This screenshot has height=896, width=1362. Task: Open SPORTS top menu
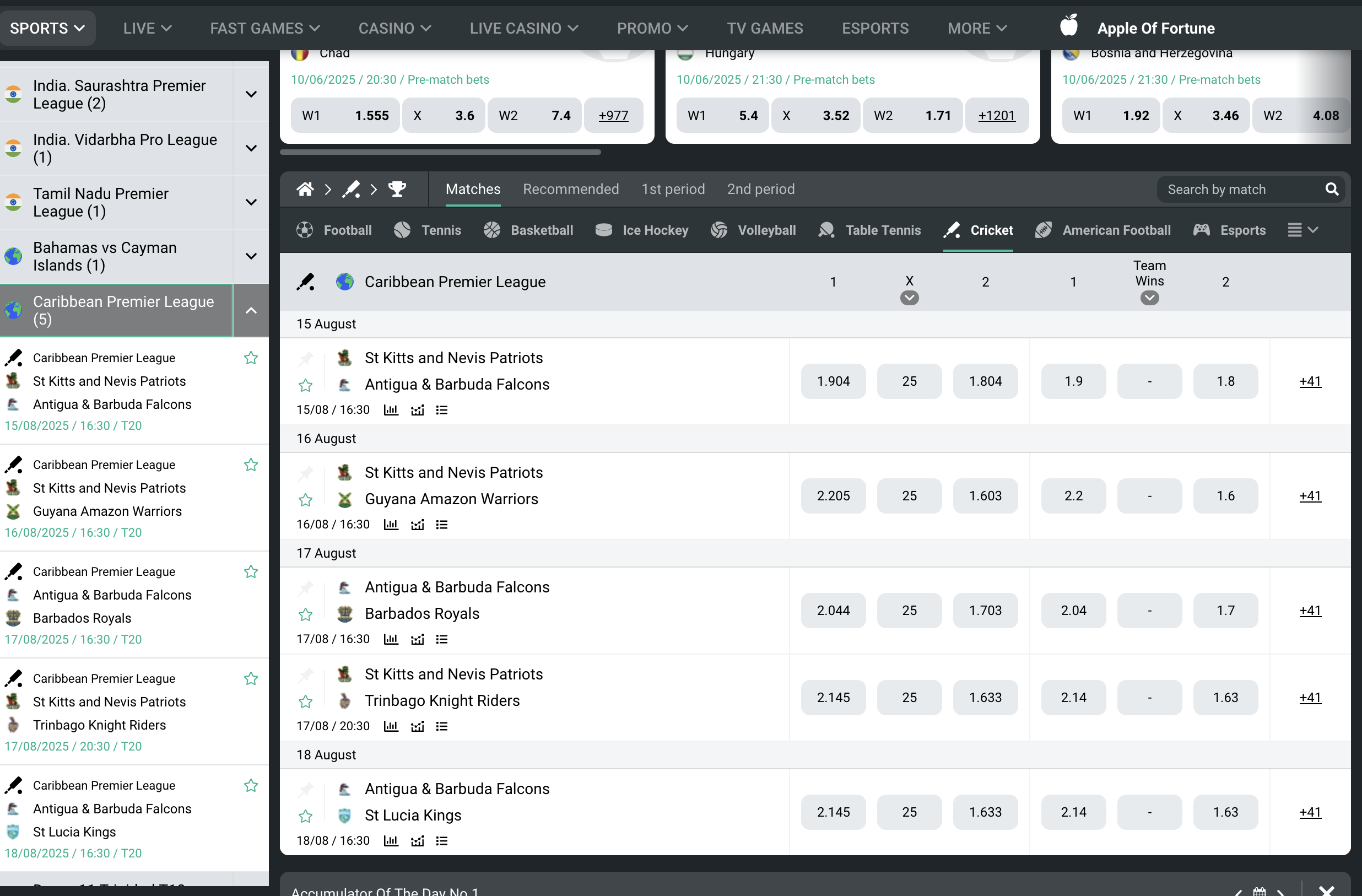pos(47,28)
